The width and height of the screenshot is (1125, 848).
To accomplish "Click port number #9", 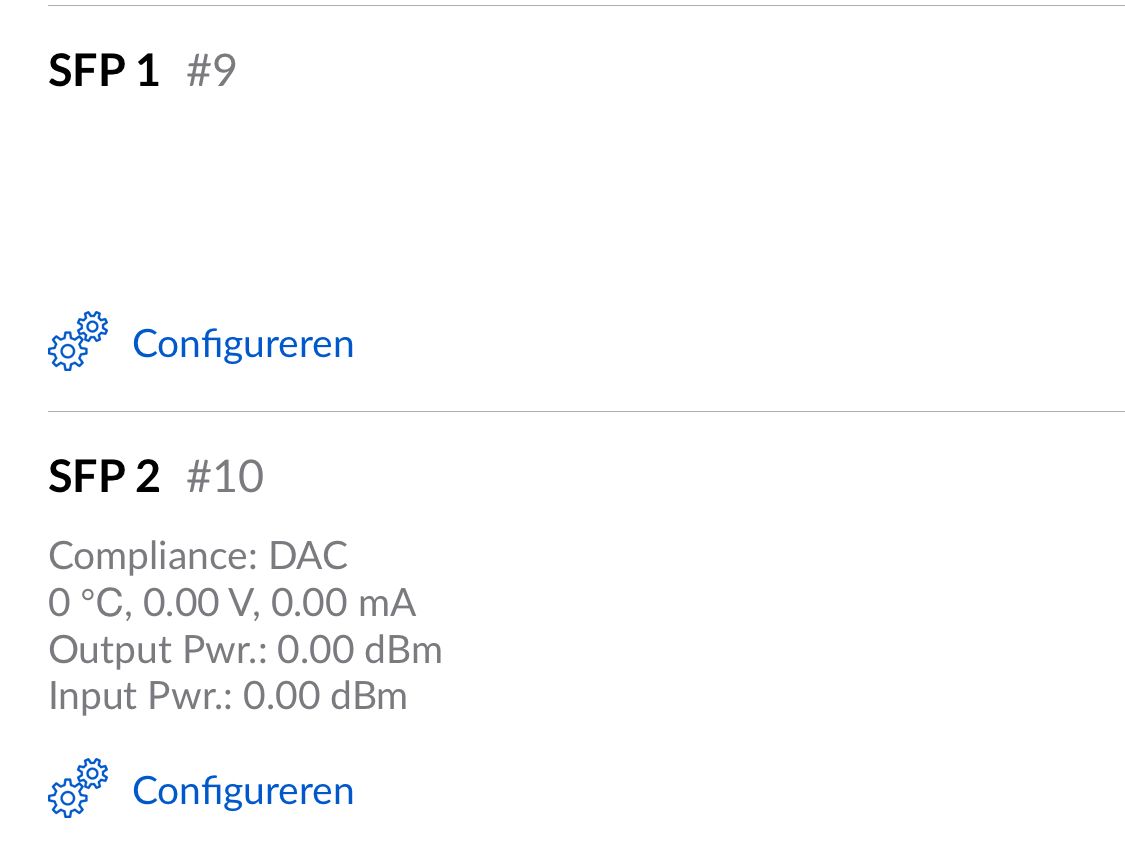I will tap(211, 71).
